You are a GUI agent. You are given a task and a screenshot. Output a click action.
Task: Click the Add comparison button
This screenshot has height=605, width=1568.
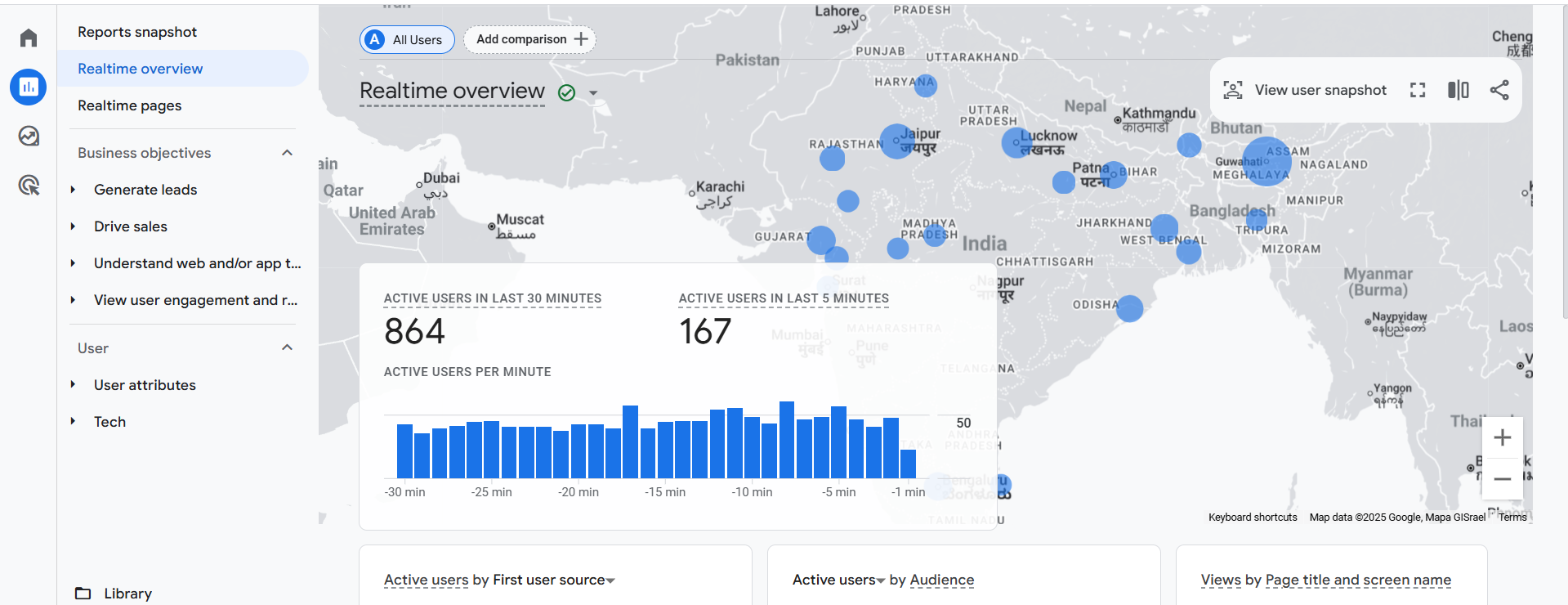(x=530, y=39)
